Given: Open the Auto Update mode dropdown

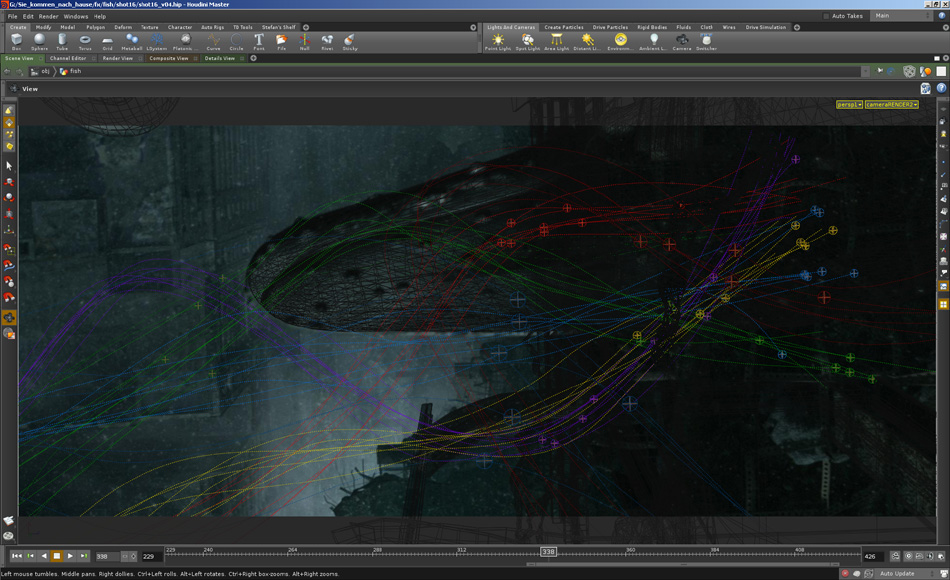Looking at the screenshot, I should click(x=902, y=573).
